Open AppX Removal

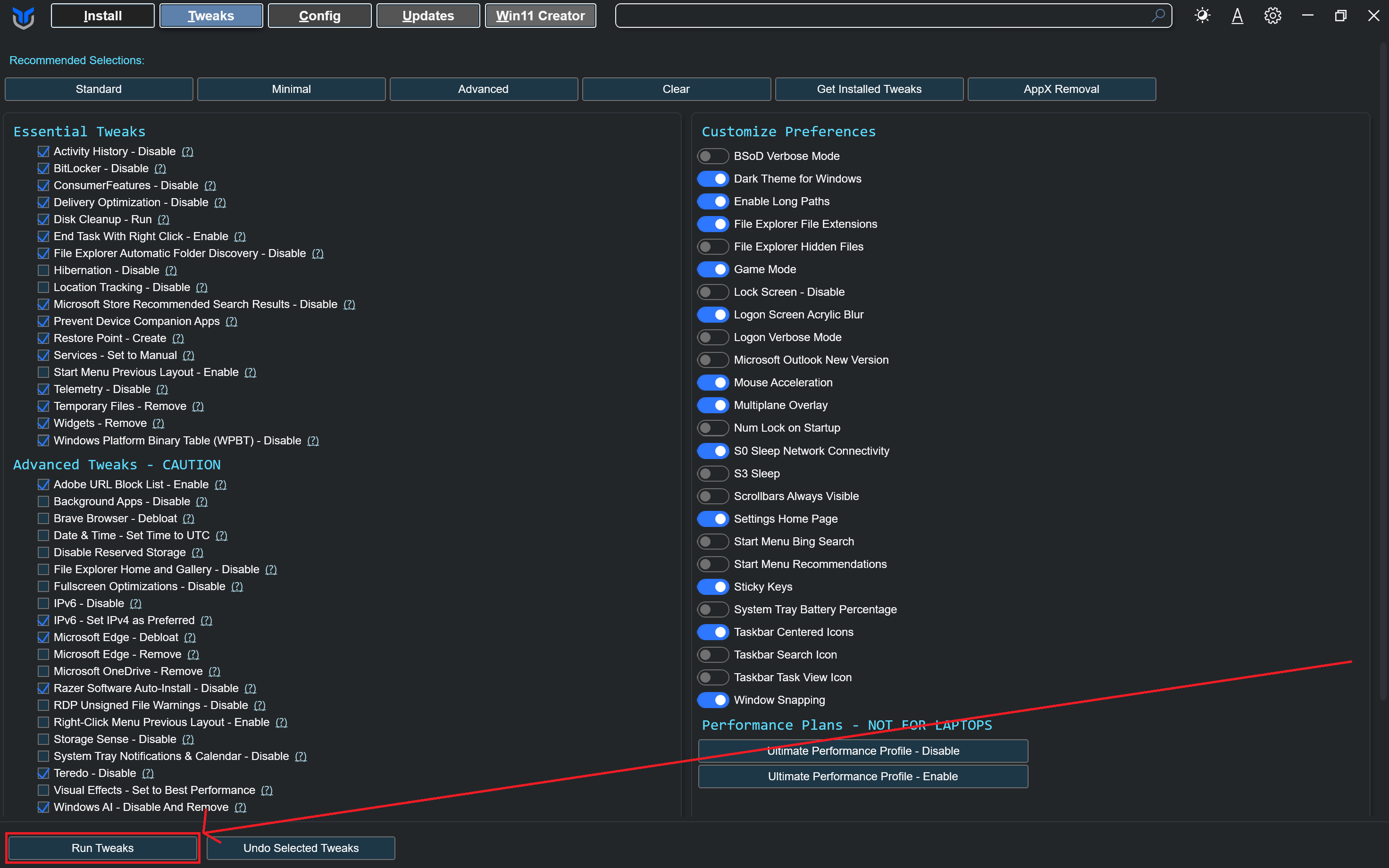point(1062,89)
